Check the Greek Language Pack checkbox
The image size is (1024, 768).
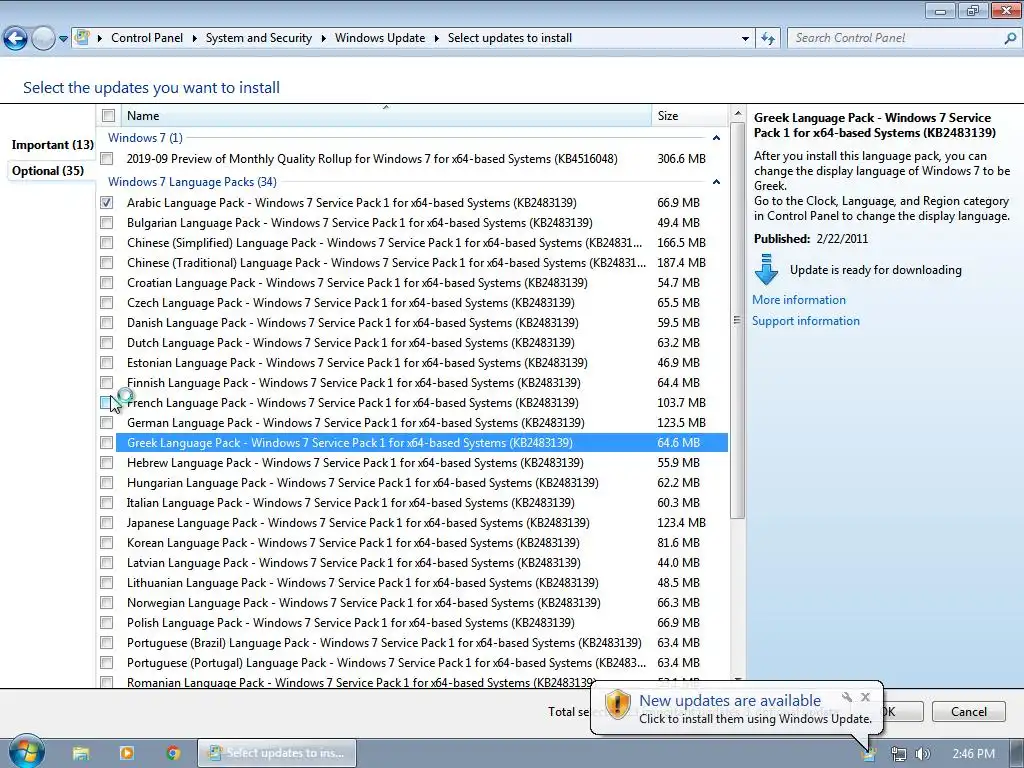(x=106, y=443)
